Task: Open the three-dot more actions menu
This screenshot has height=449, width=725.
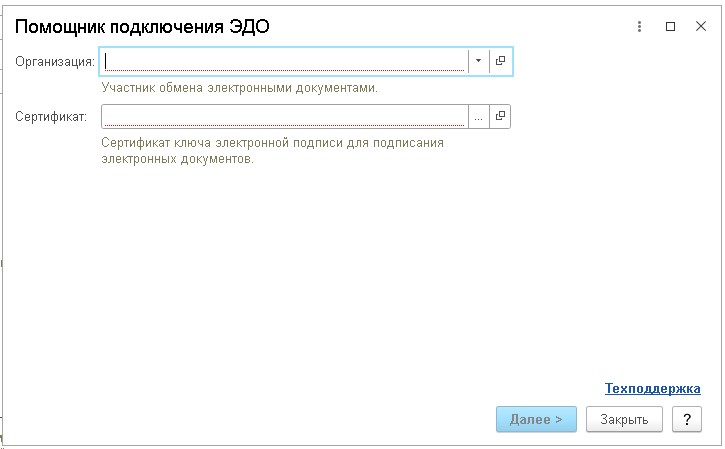Action: click(x=639, y=26)
